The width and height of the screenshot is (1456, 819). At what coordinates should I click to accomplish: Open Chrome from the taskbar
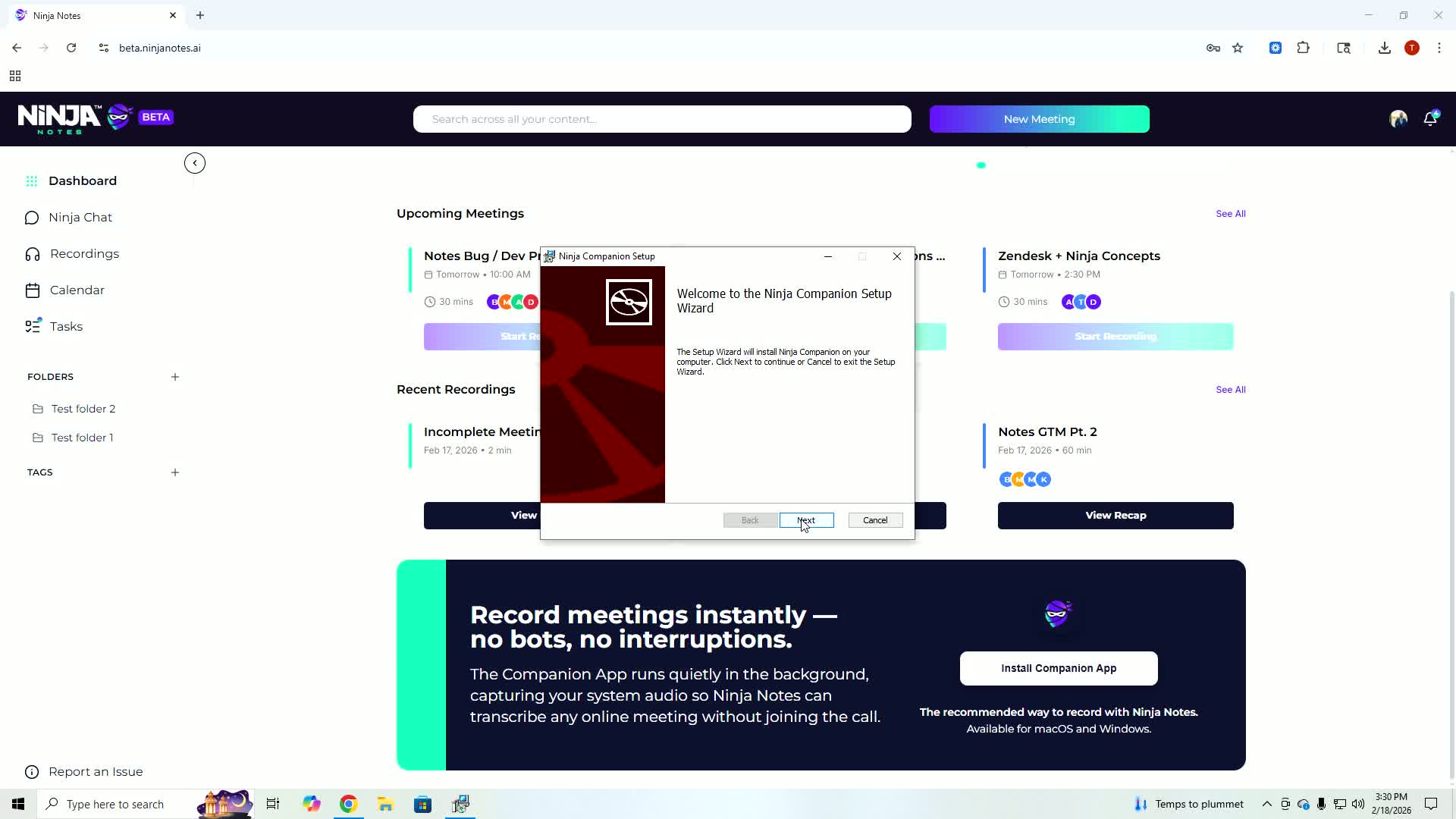pyautogui.click(x=348, y=804)
